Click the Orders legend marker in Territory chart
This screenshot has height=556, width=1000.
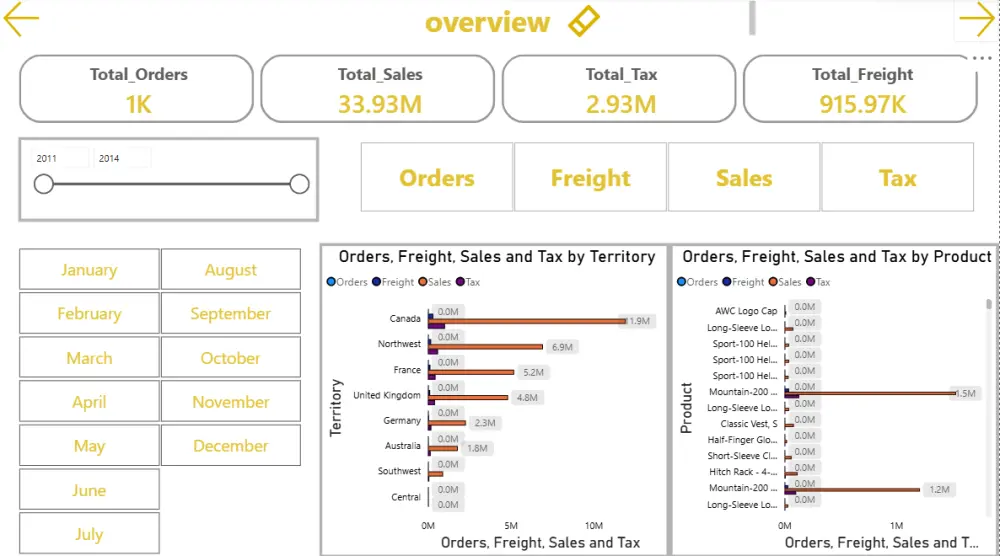coord(331,282)
